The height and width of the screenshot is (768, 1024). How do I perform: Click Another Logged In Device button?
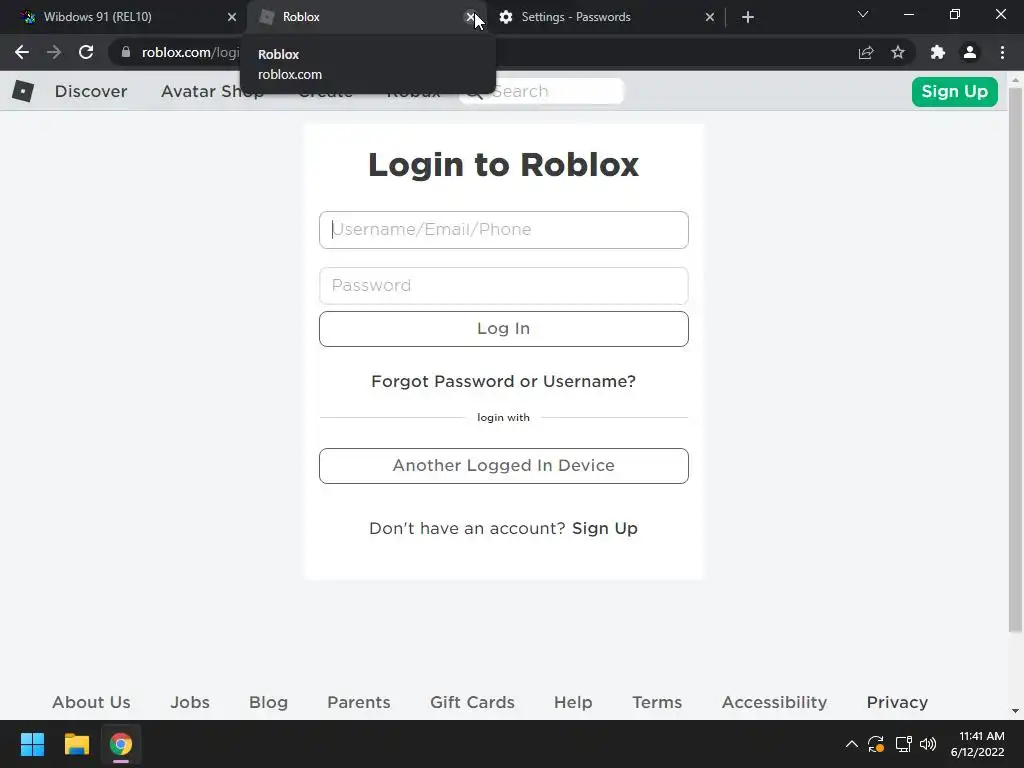click(x=504, y=466)
